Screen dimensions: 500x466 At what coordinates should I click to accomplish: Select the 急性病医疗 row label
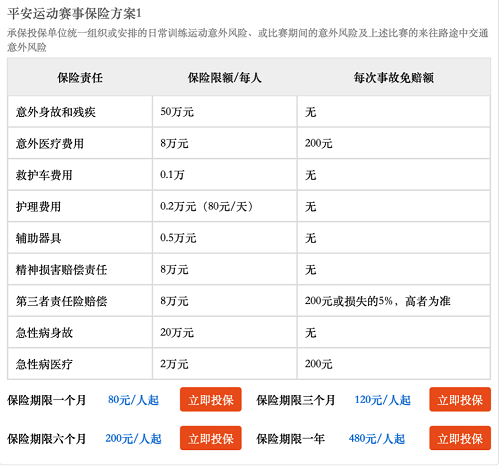tap(44, 364)
